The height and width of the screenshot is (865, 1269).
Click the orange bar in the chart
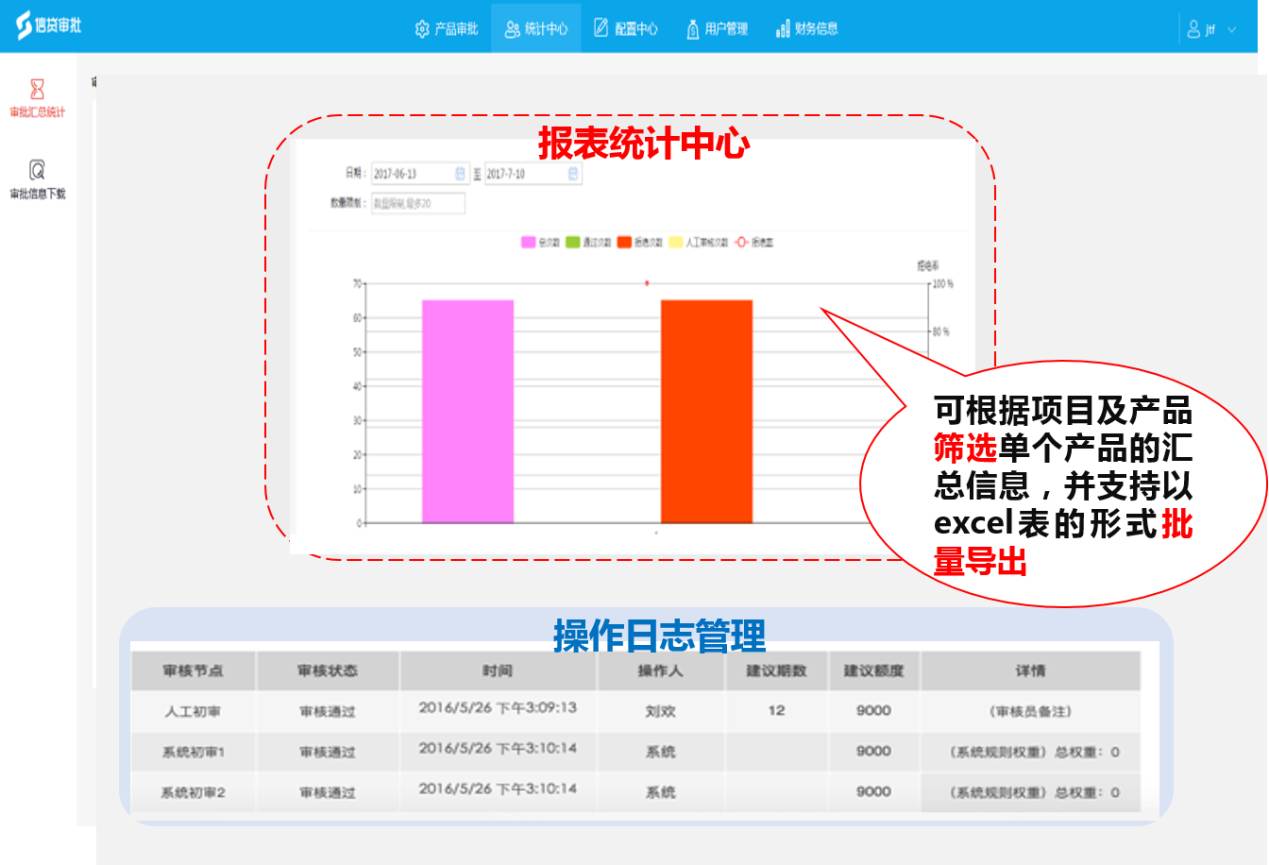click(707, 411)
